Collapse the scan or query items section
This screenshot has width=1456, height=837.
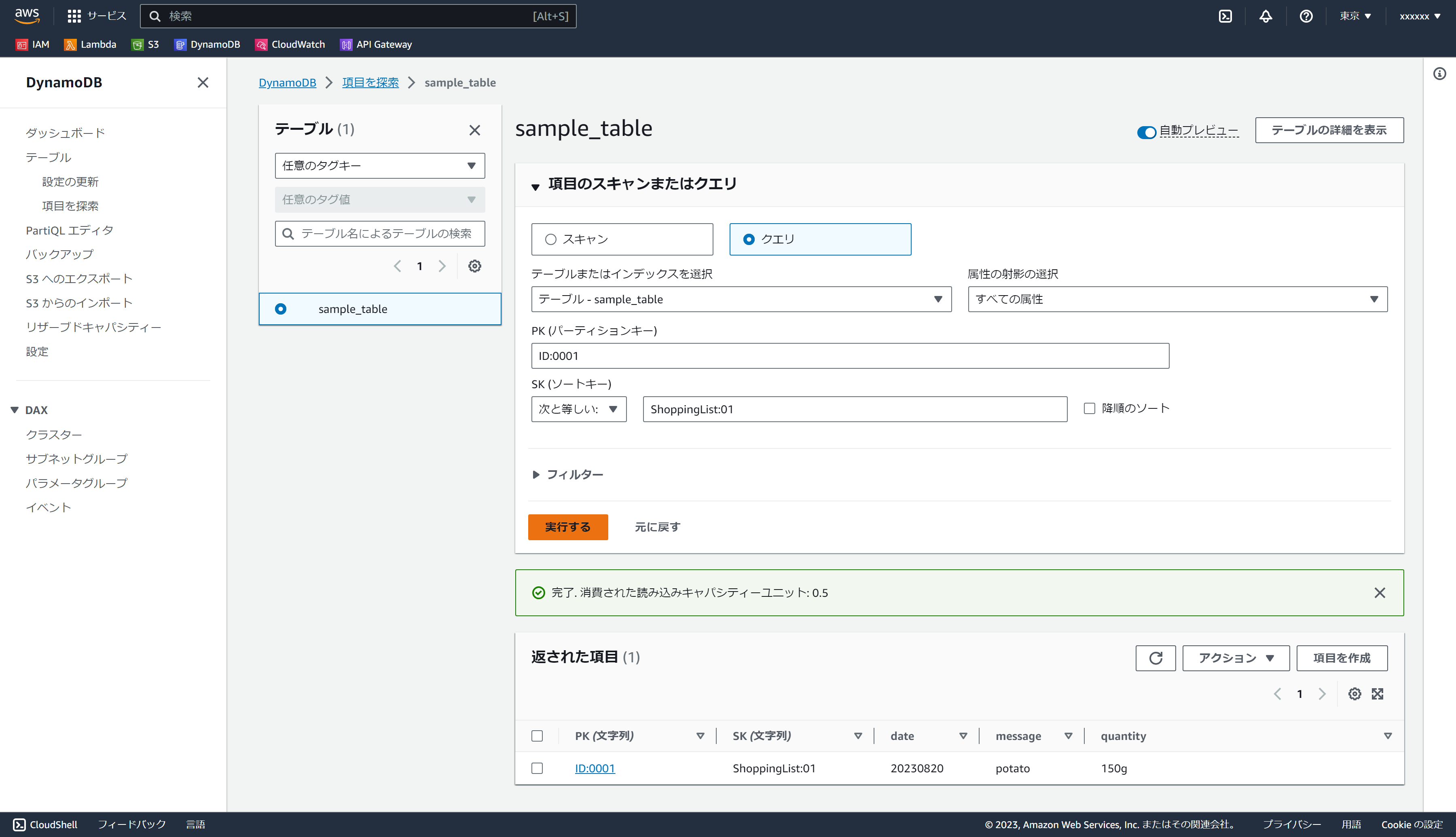coord(535,186)
